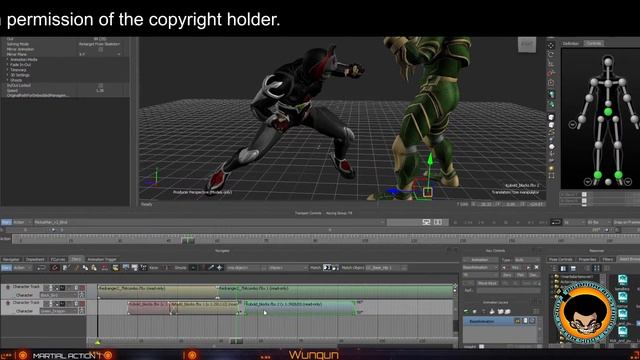Select the pink Rubuild_blocks.fbx clip

[x=149, y=308]
